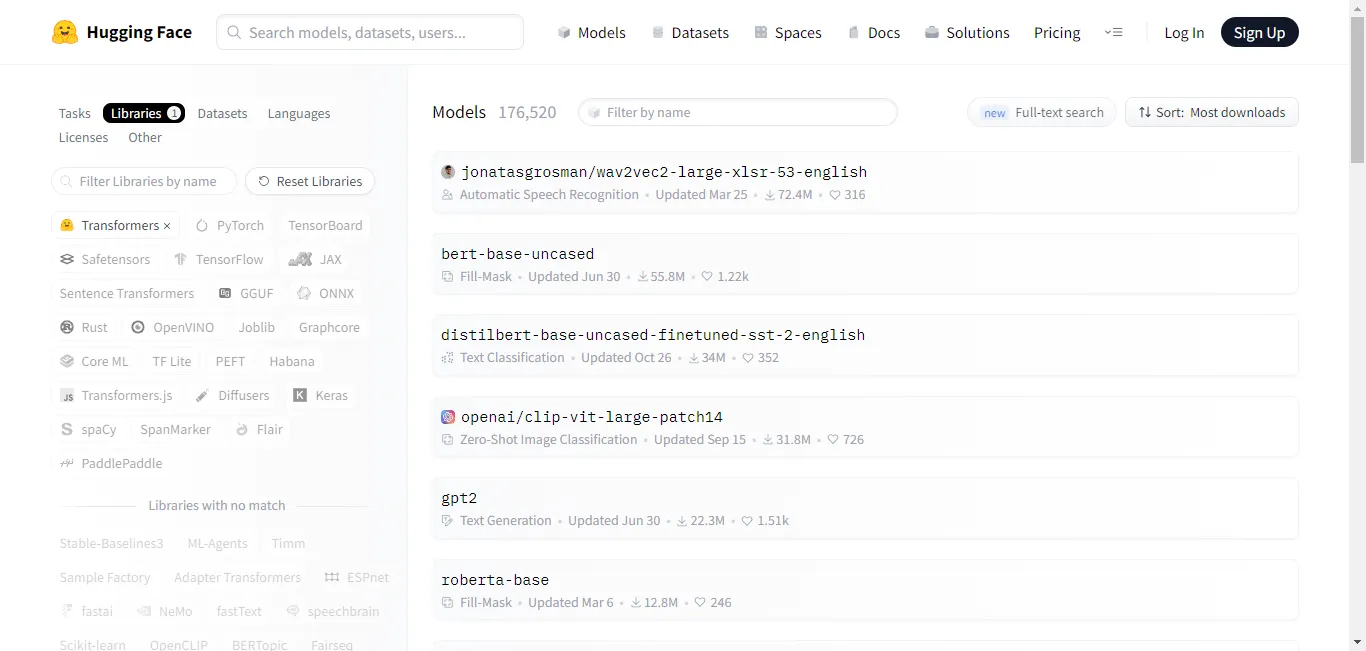Viewport: 1366px width, 651px height.
Task: Open the Licenses filter tab
Action: [x=83, y=137]
